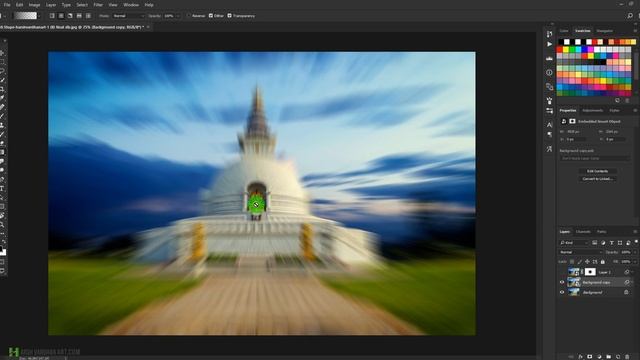This screenshot has height=360, width=640.
Task: Open the layer Fill dropdown arrow
Action: [x=635, y=262]
